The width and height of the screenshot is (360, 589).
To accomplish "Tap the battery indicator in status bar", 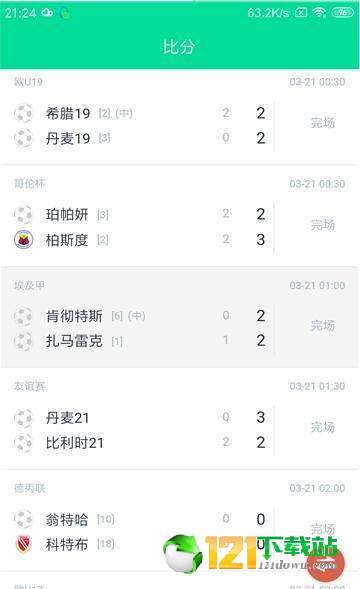I will coord(342,13).
